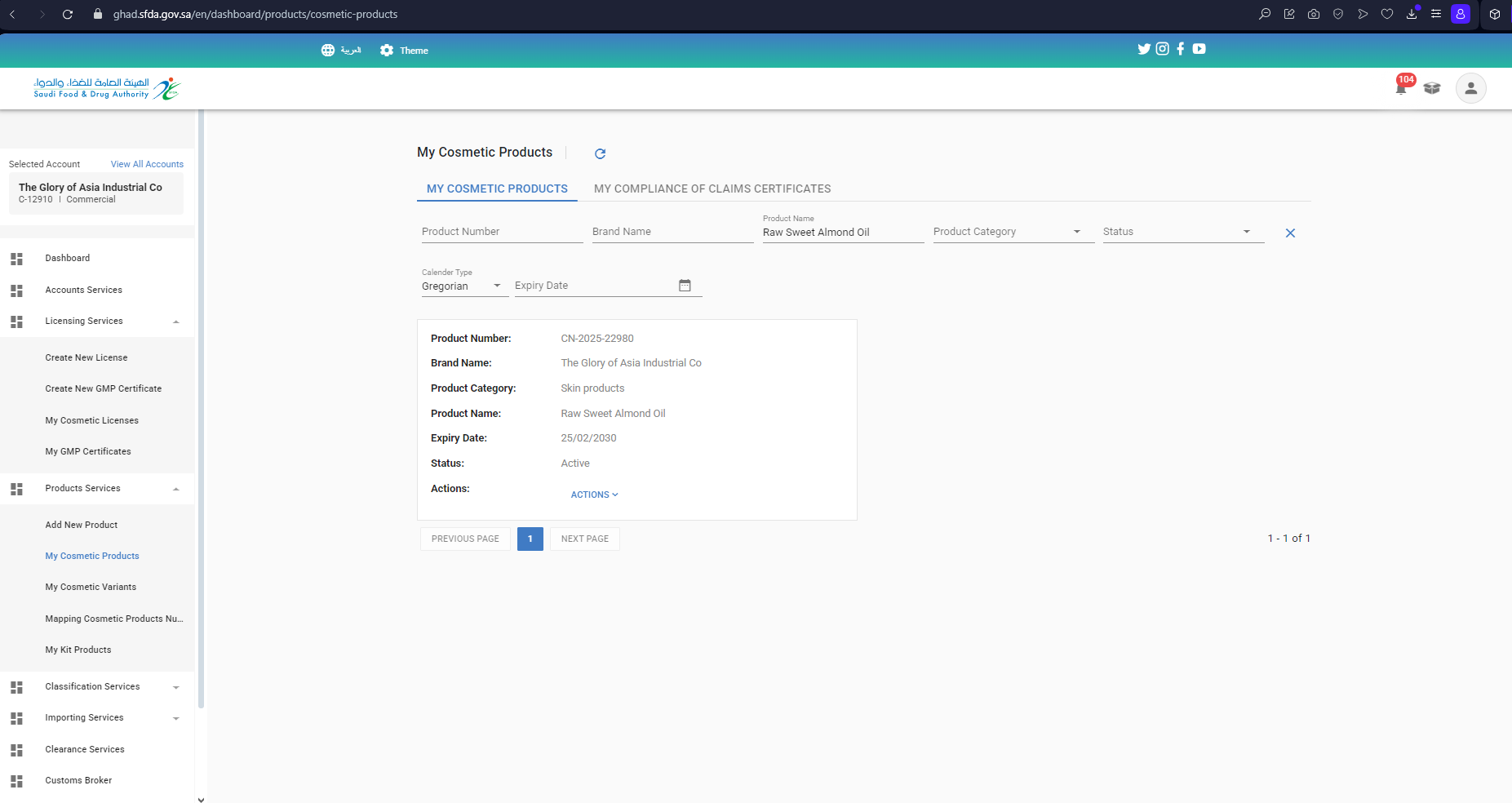Open the purple browser profile icon
This screenshot has height=803, width=1512.
click(1461, 14)
